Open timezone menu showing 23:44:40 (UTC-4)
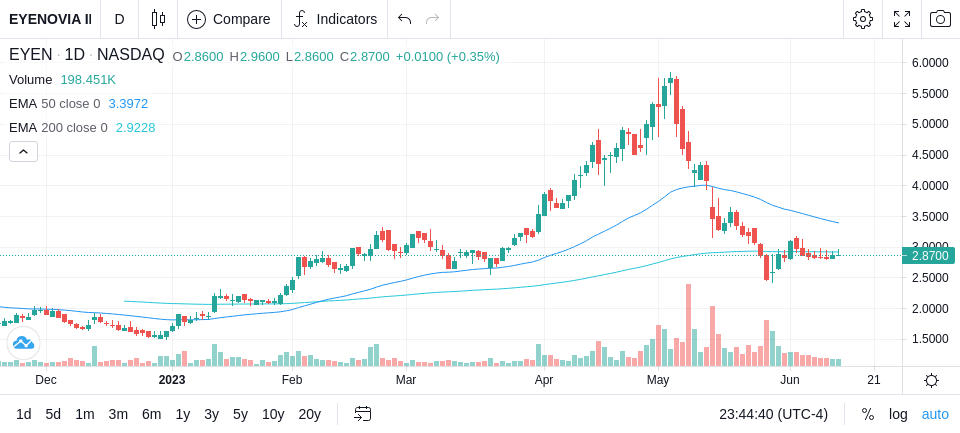Screen dimensions: 960x433 pos(773,414)
